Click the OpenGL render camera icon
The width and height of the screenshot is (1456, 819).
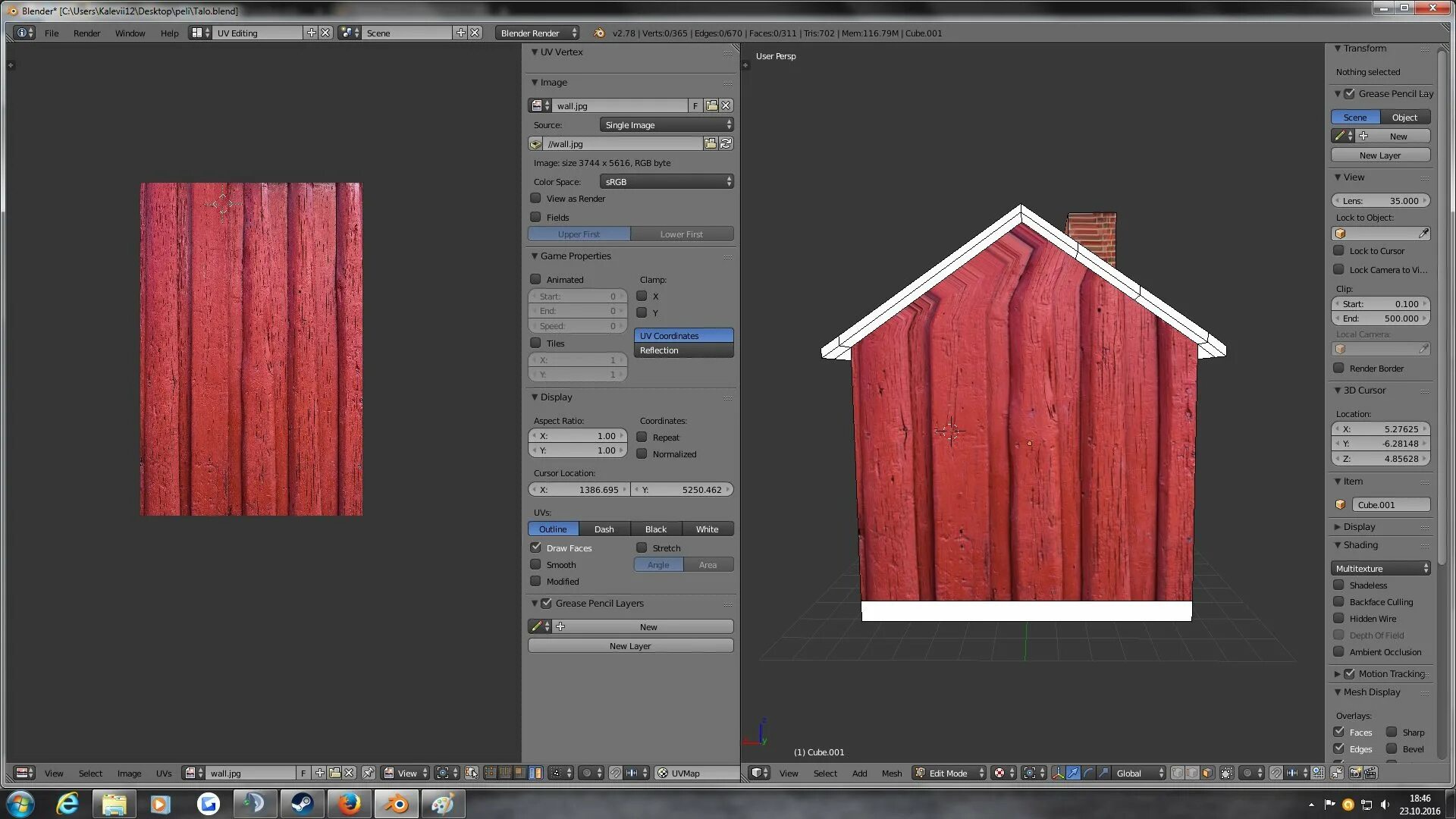[1354, 773]
